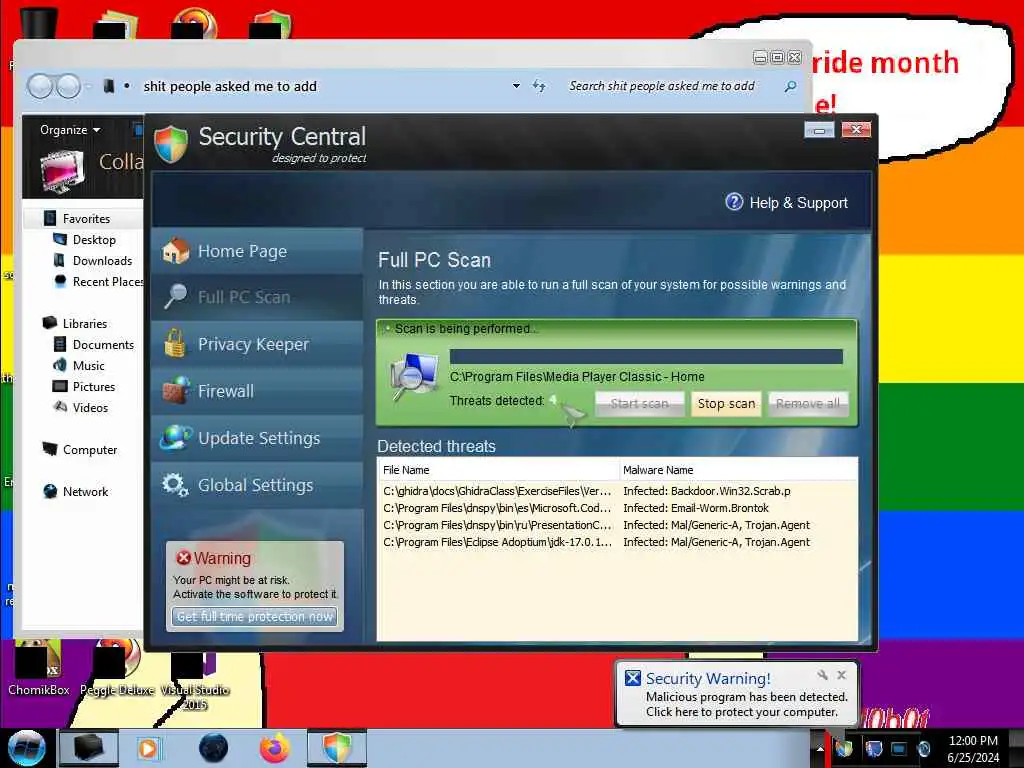The image size is (1024, 768).
Task: Open Global Settings in the sidebar
Action: (x=257, y=485)
